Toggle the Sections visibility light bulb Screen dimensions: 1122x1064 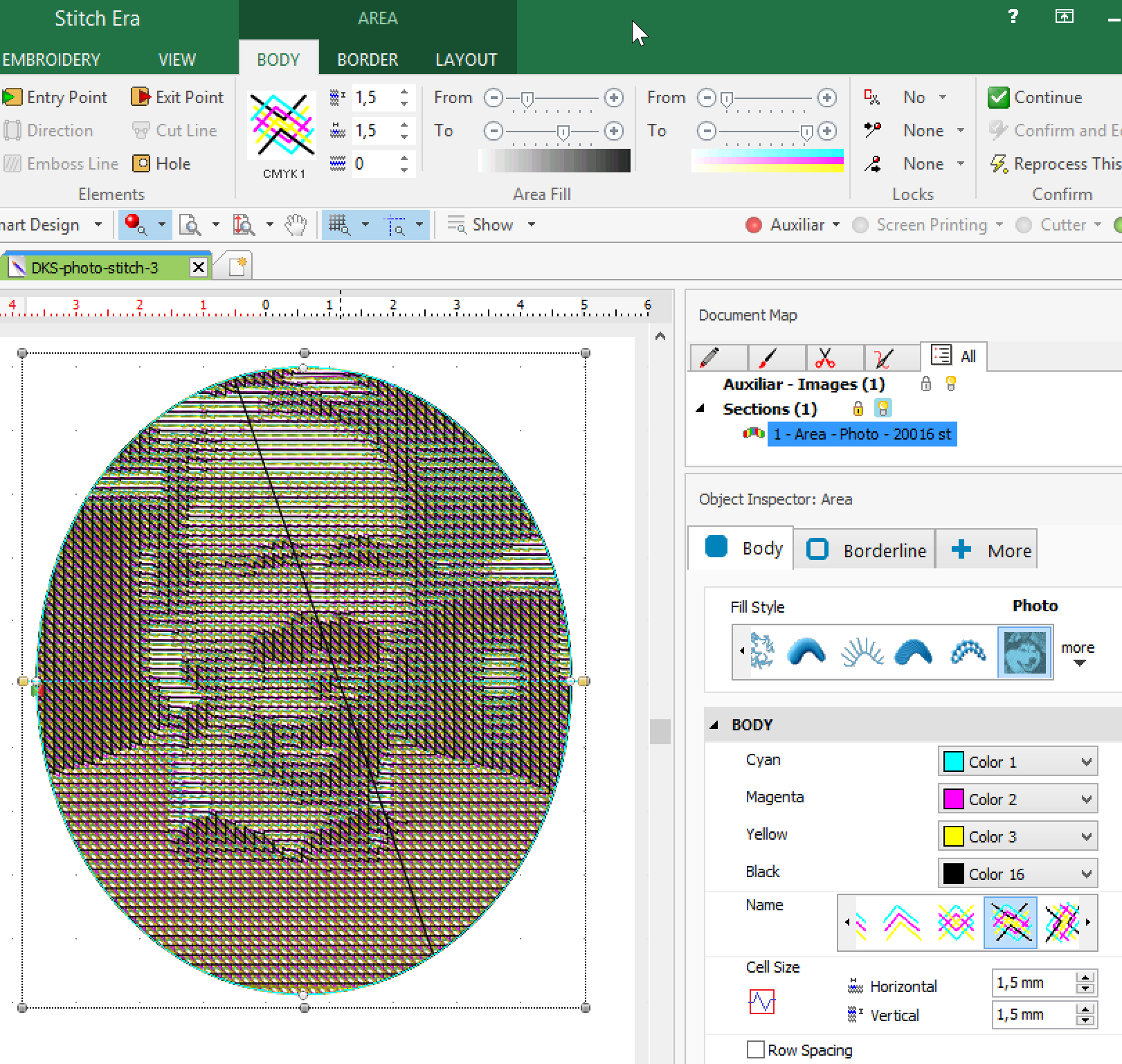pyautogui.click(x=883, y=408)
